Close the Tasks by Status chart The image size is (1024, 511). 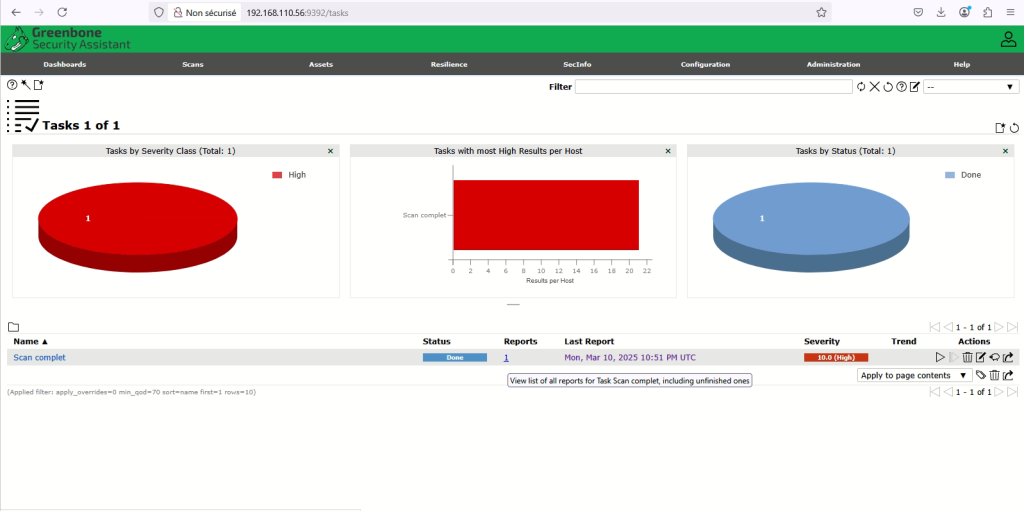coord(1005,151)
